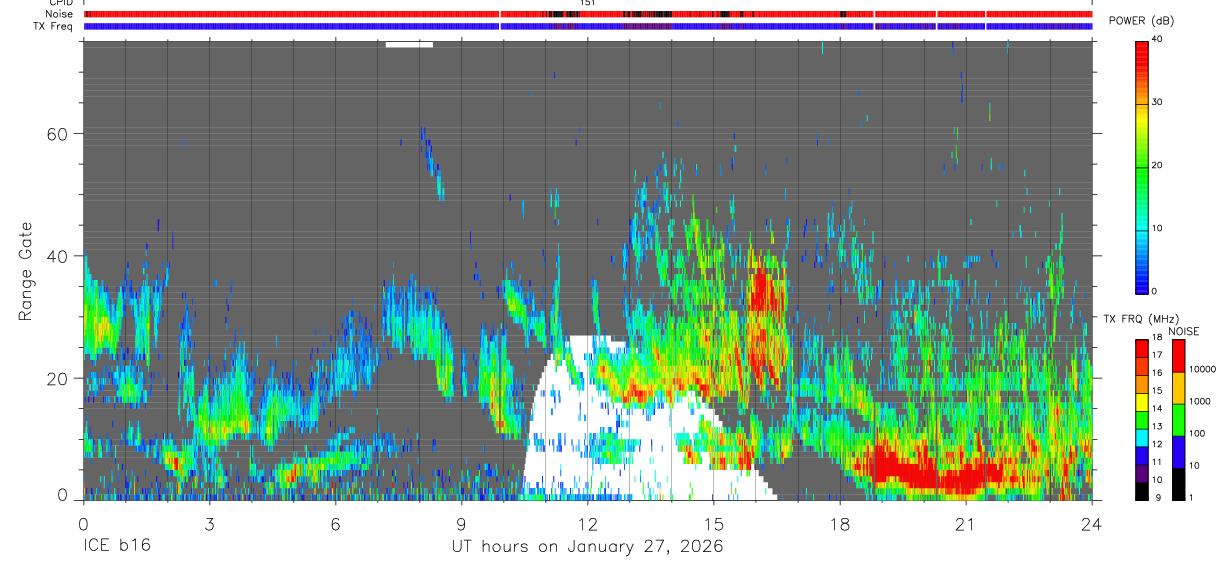Click the "20" label on the power colorbar
The height and width of the screenshot is (567, 1228).
(x=1156, y=165)
